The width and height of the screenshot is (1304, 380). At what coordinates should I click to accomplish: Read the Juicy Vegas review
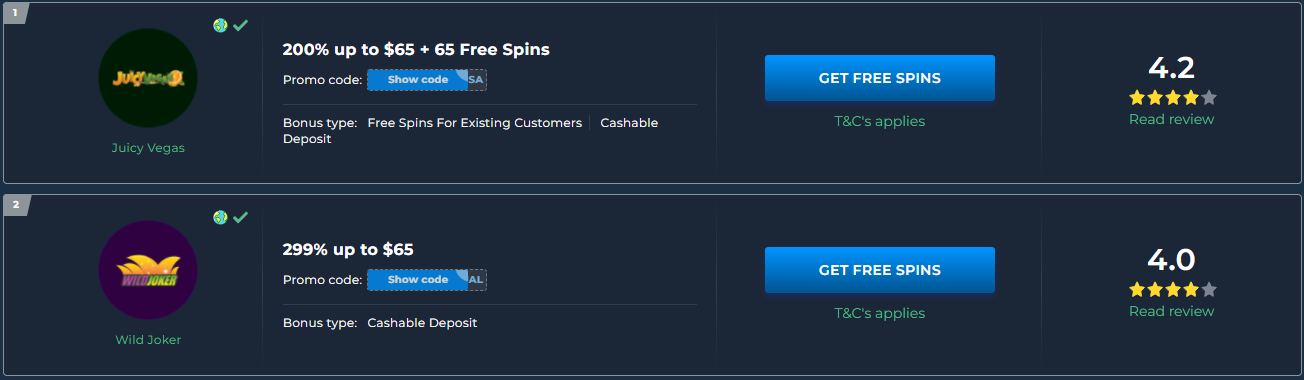tap(1172, 119)
